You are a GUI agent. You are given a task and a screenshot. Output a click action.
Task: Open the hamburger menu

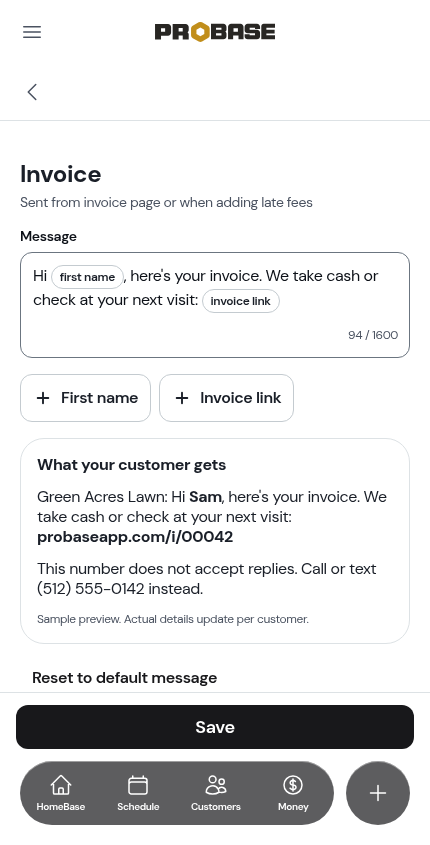pos(32,32)
